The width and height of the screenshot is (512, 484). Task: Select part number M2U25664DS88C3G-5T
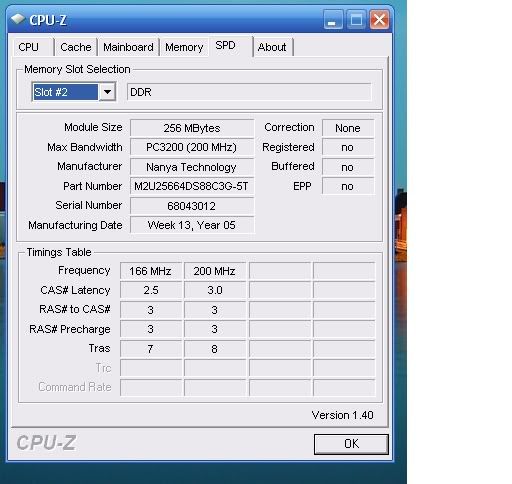tap(192, 186)
